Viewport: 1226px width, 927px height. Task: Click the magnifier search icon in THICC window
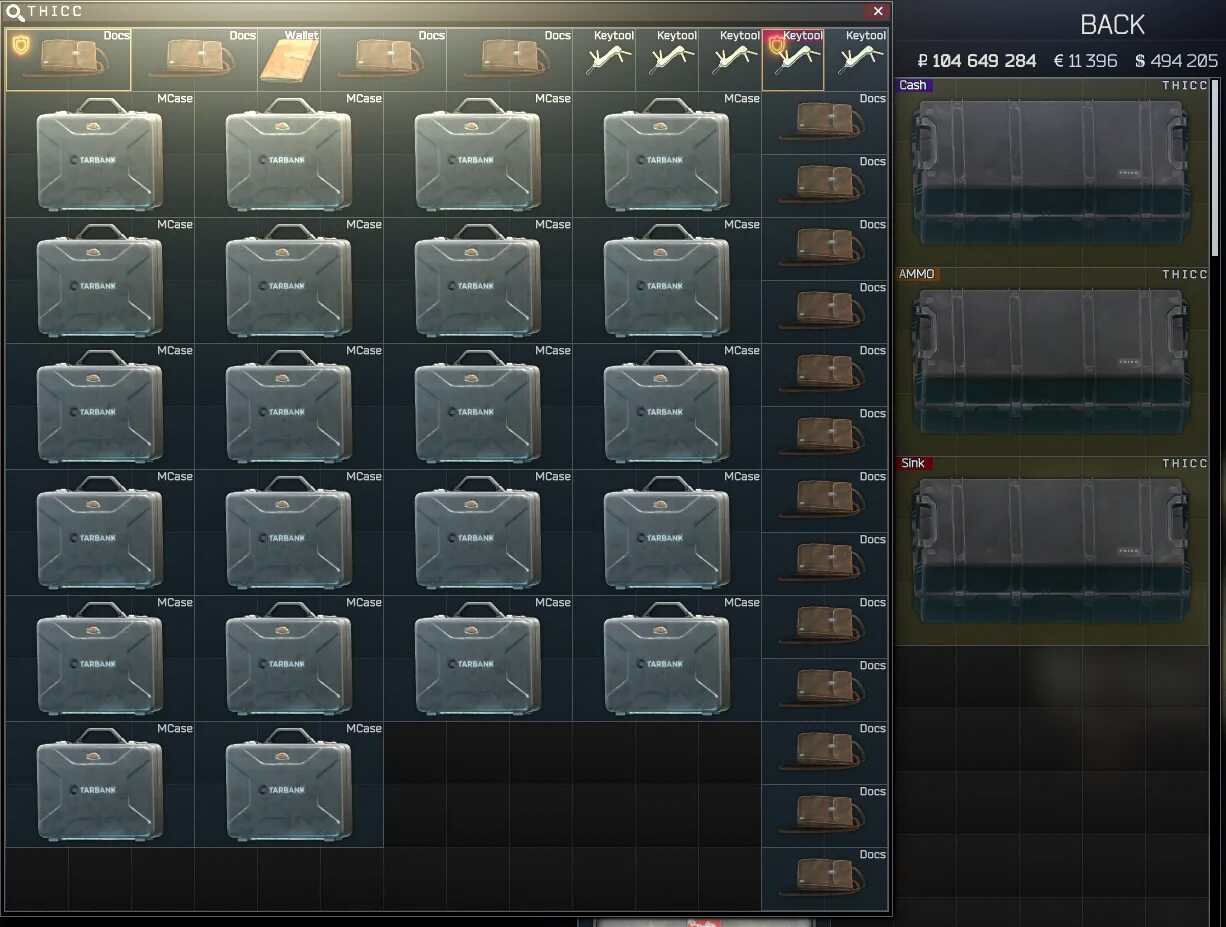click(15, 12)
